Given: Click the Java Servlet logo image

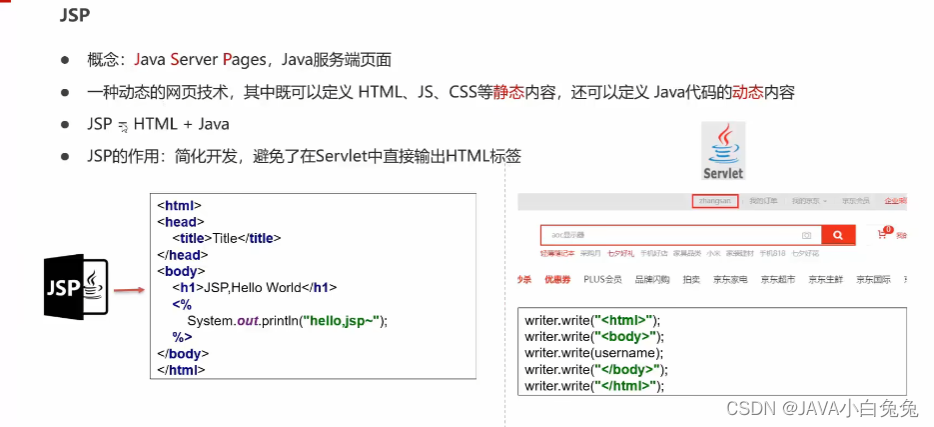Looking at the screenshot, I should tap(723, 151).
